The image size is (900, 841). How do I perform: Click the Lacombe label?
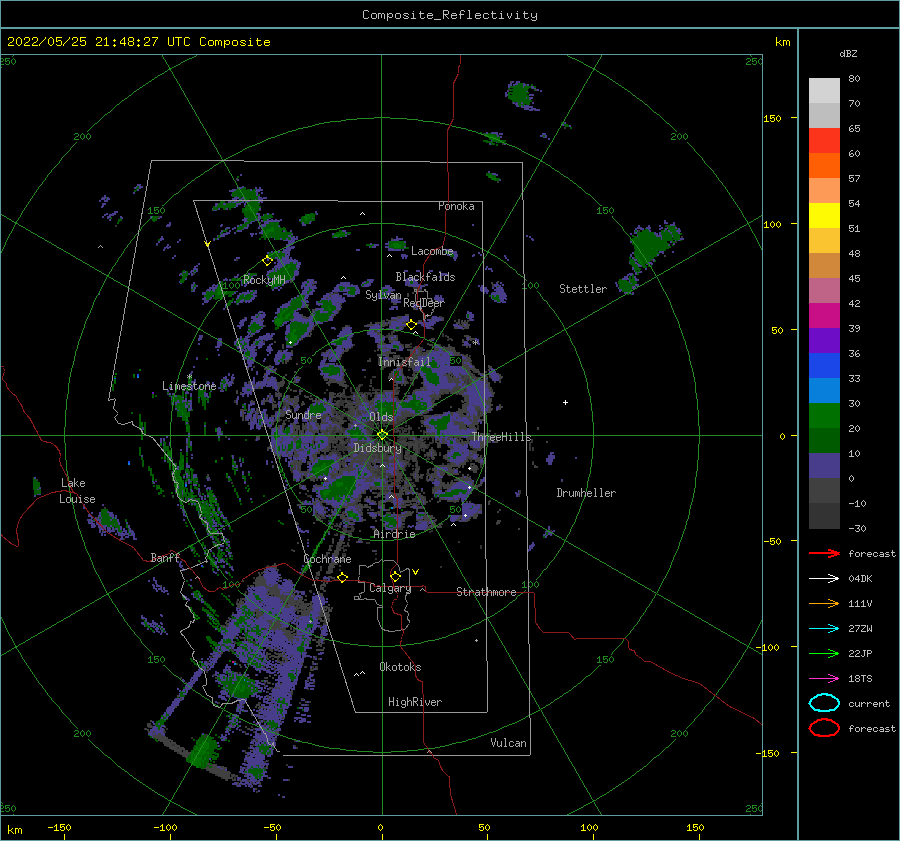pyautogui.click(x=432, y=251)
